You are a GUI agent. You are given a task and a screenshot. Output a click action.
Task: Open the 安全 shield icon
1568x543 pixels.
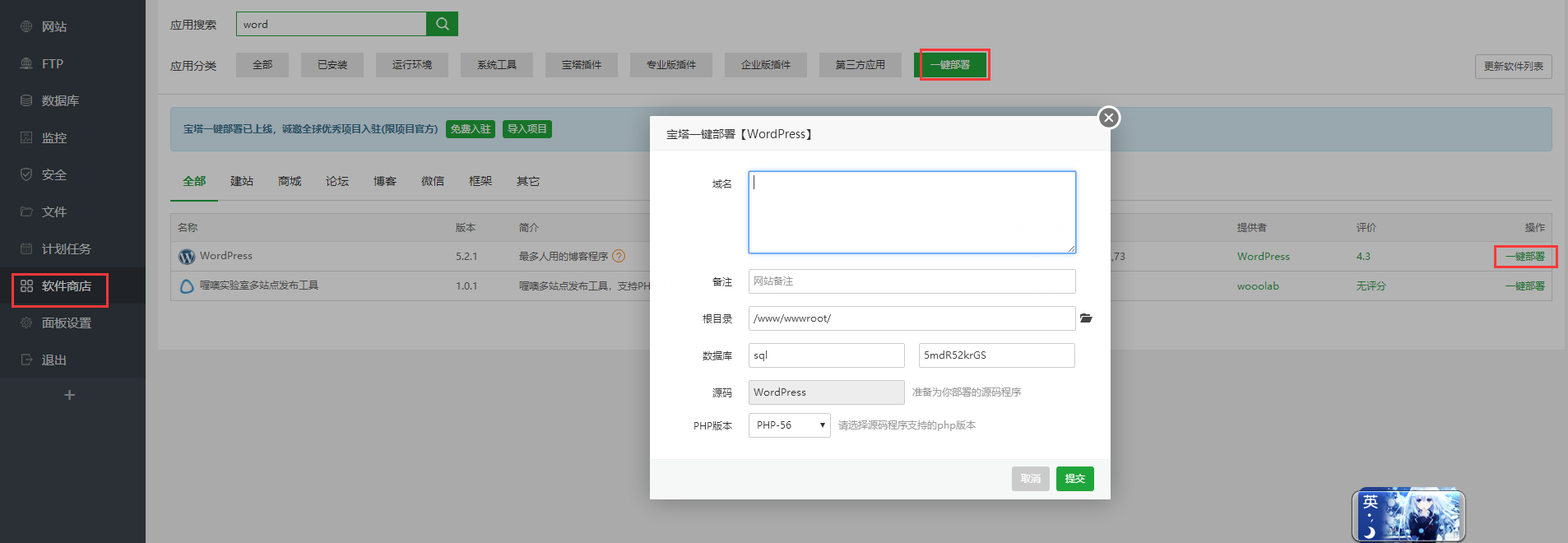(x=26, y=174)
